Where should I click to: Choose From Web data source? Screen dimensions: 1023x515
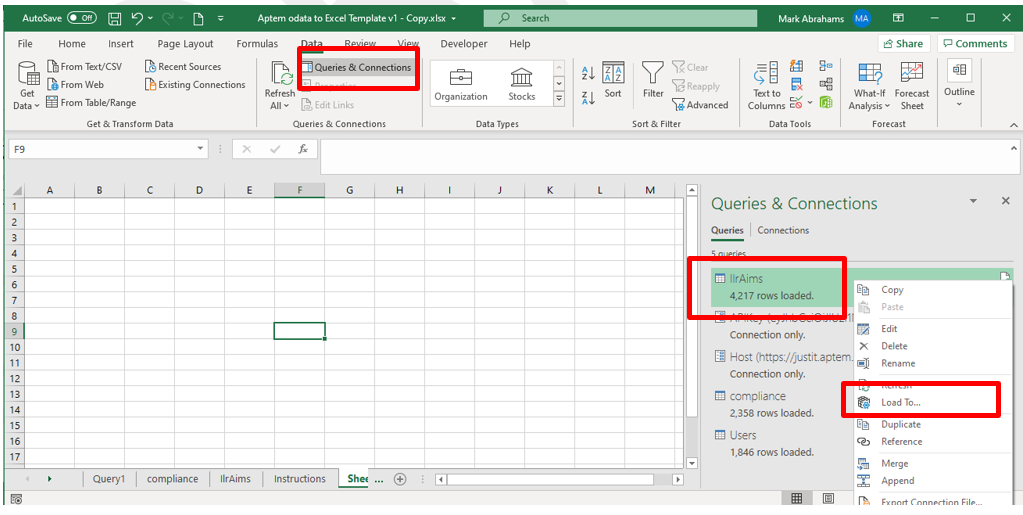pyautogui.click(x=75, y=84)
